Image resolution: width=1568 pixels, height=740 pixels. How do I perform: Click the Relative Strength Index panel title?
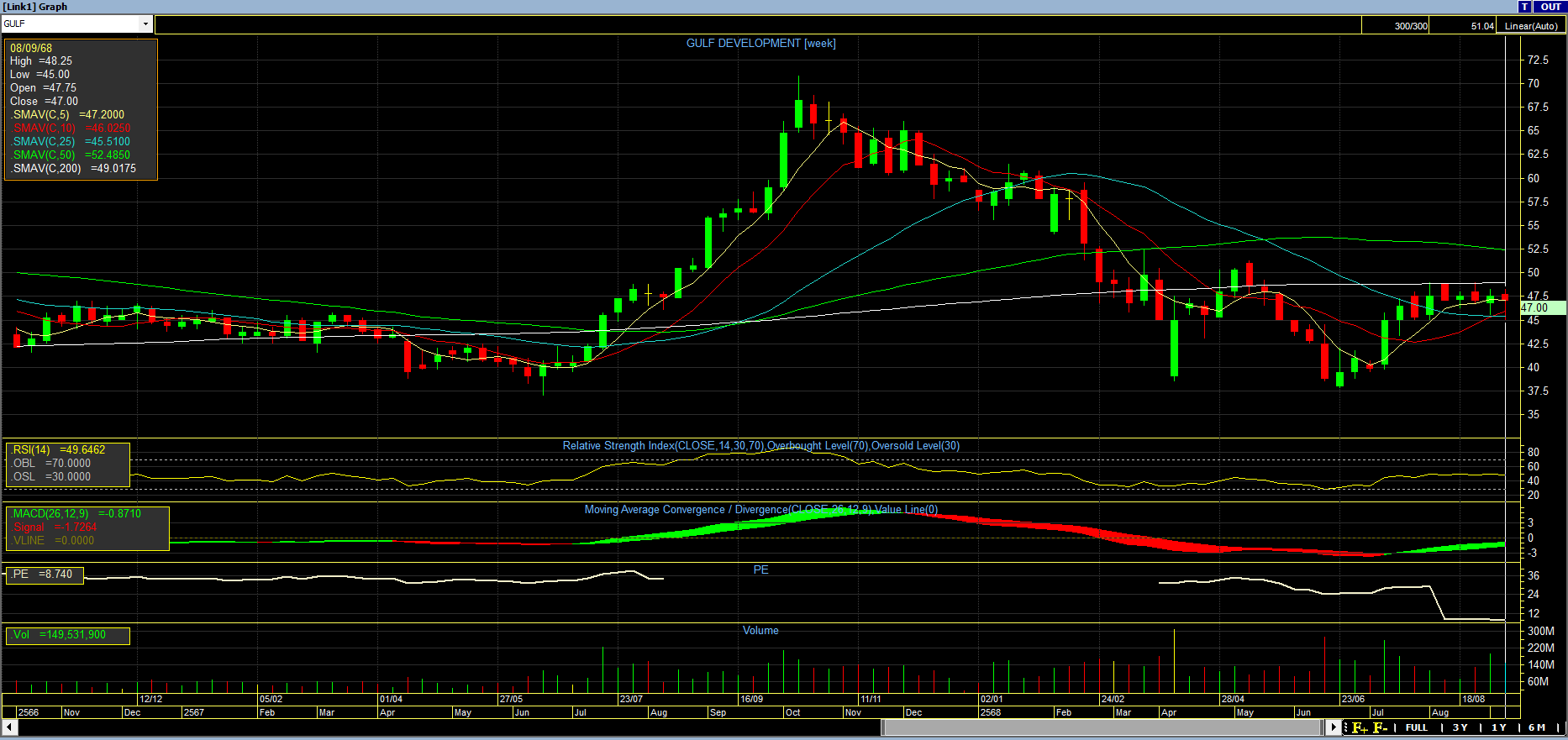click(760, 445)
